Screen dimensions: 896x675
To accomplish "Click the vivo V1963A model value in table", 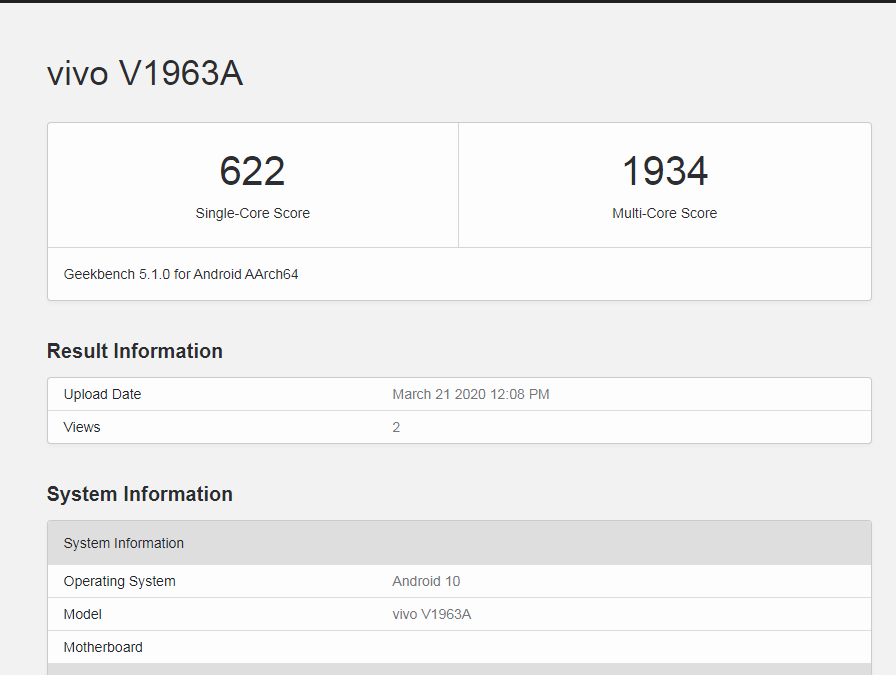I will (431, 614).
